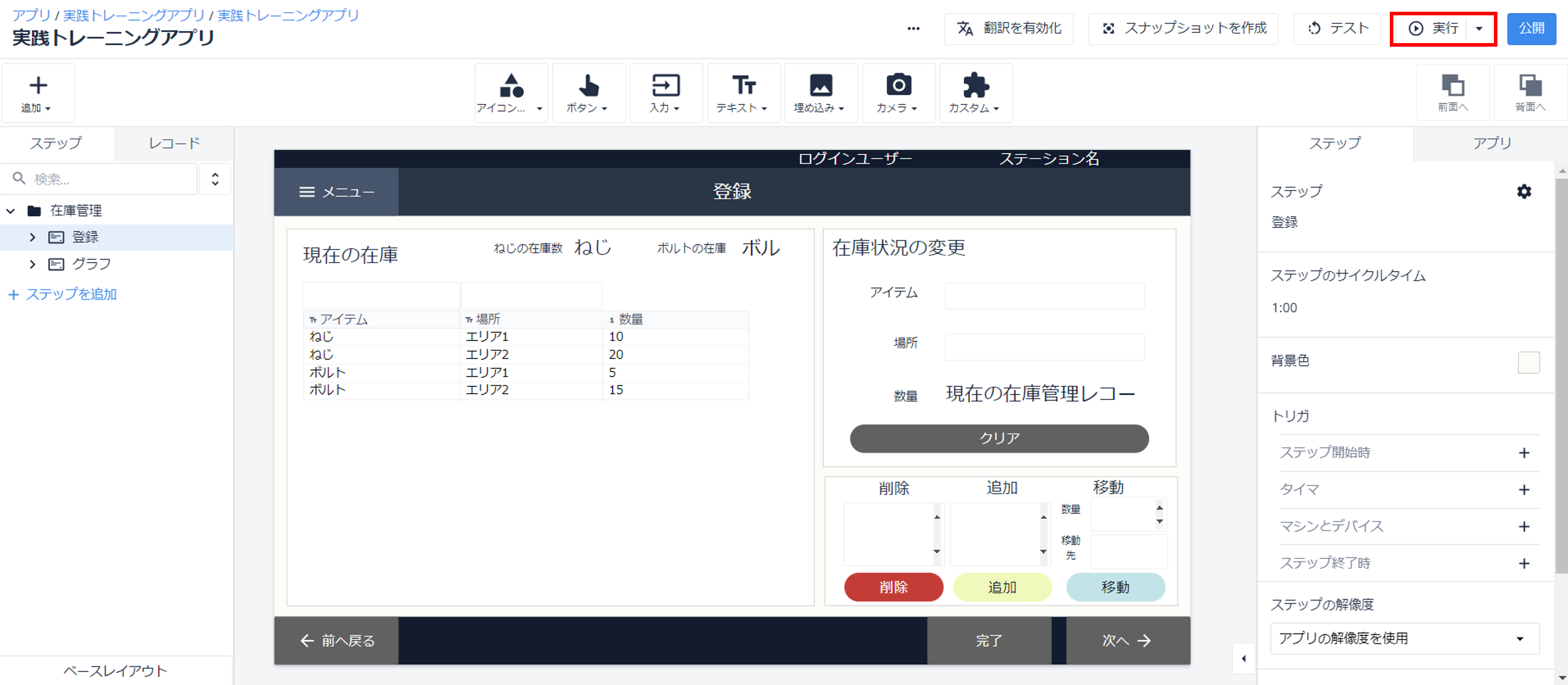Screen dimensions: 1568x685
Task: Select the グラフ step in tree
Action: (91, 264)
